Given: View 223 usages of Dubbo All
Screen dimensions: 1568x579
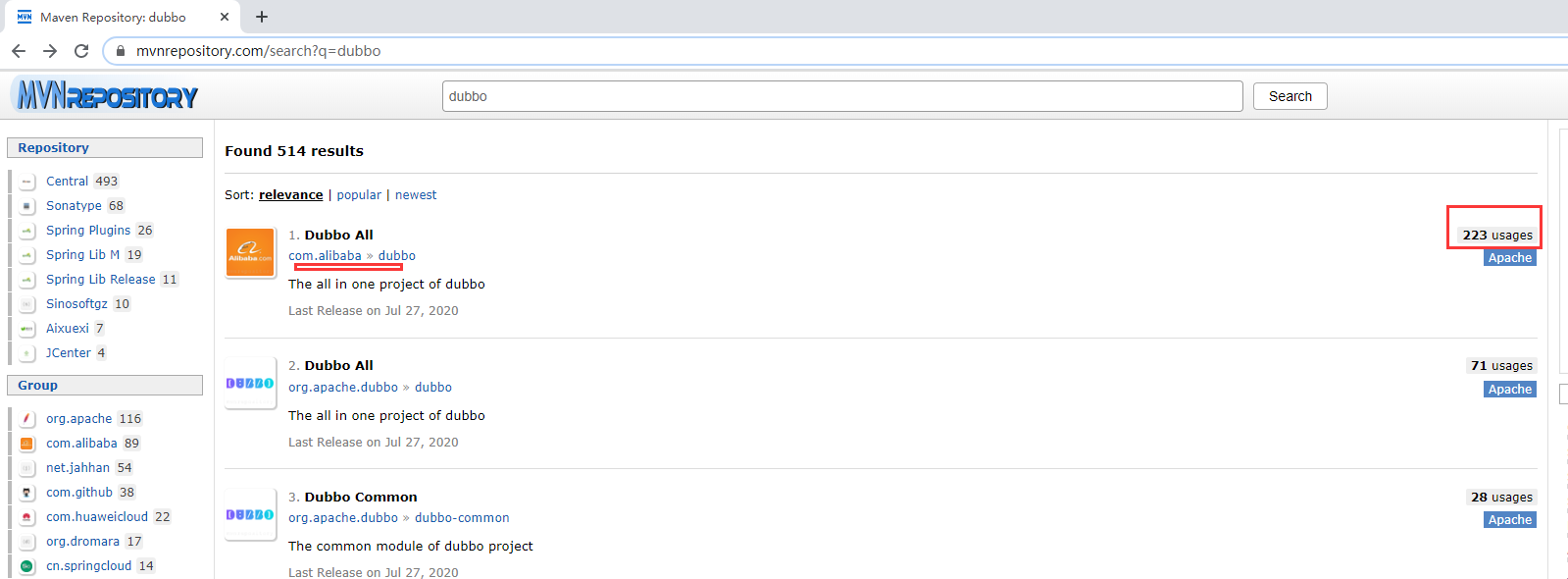Looking at the screenshot, I should (x=1496, y=236).
